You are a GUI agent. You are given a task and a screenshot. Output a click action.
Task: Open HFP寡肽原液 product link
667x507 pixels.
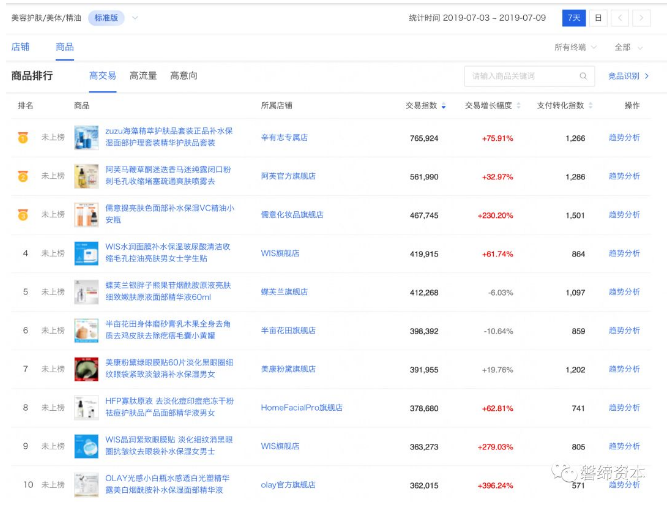(x=169, y=407)
